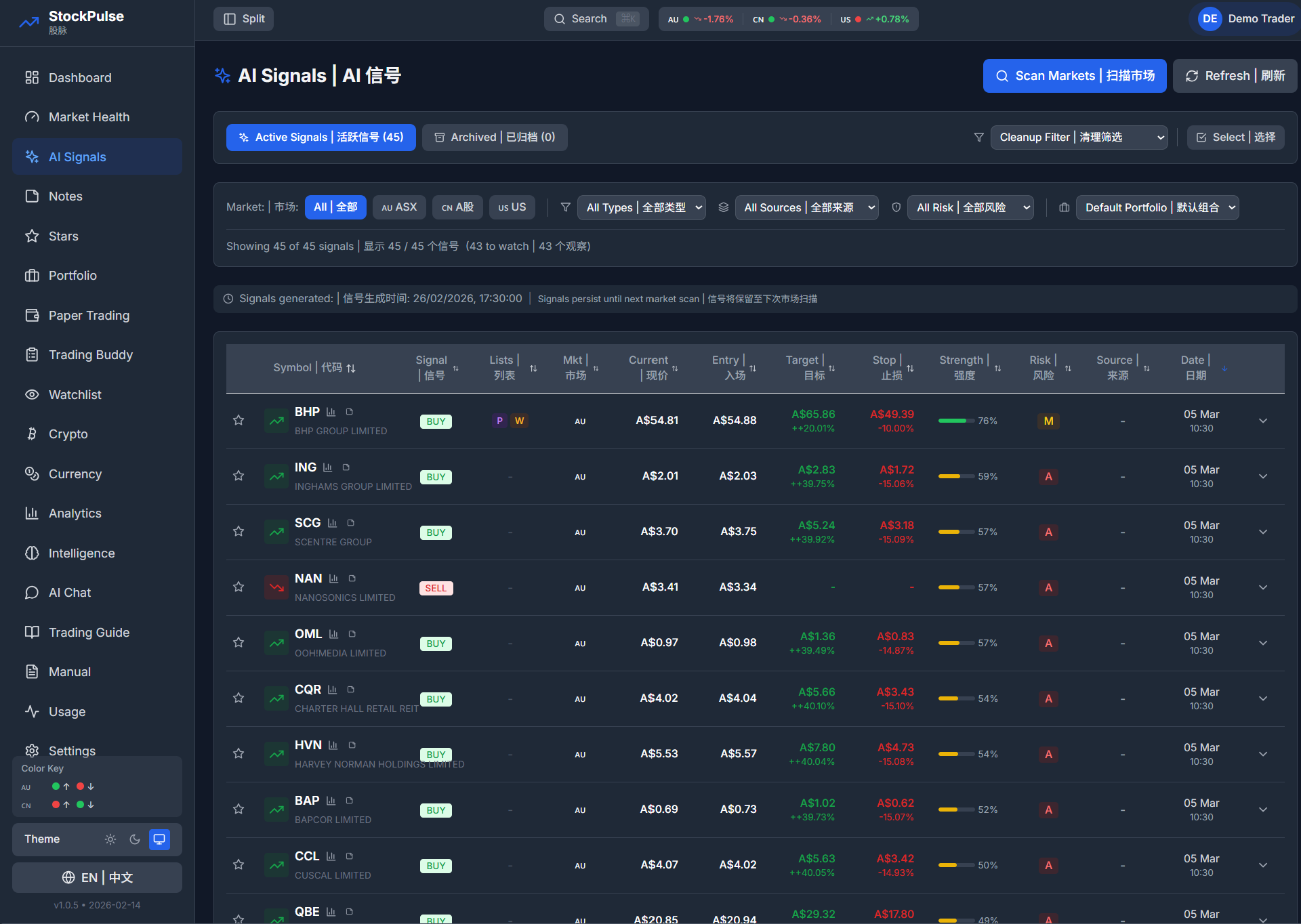Image resolution: width=1301 pixels, height=924 pixels.
Task: Click the Scan Markets button
Action: (1074, 76)
